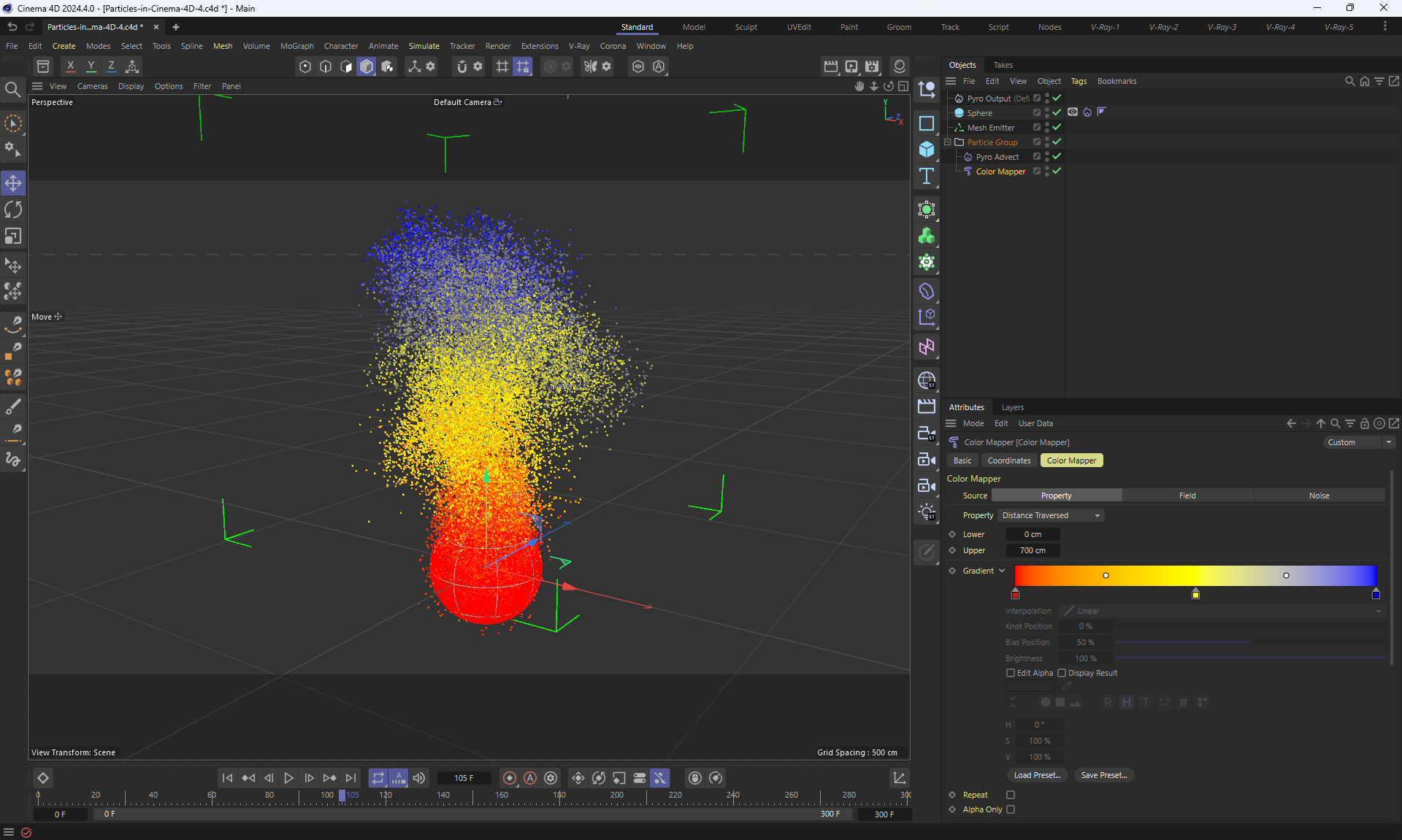Click the Go to End of animation button
Image resolution: width=1402 pixels, height=840 pixels.
coord(351,778)
